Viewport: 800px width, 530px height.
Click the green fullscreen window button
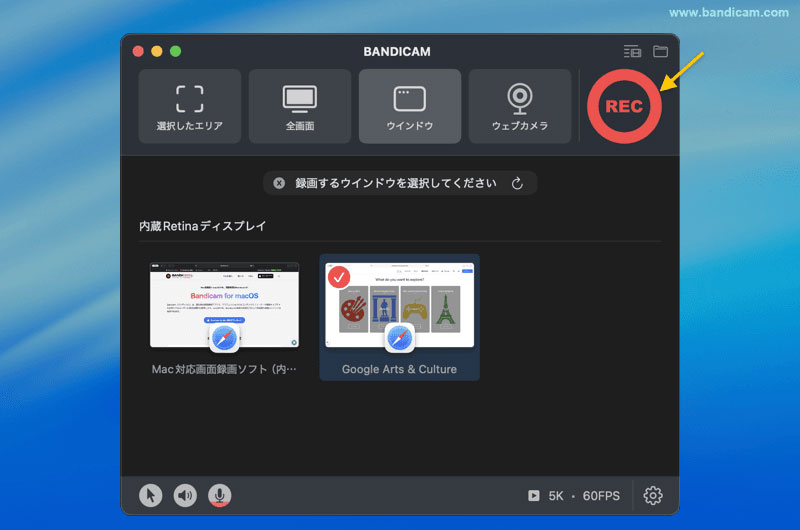pos(176,52)
